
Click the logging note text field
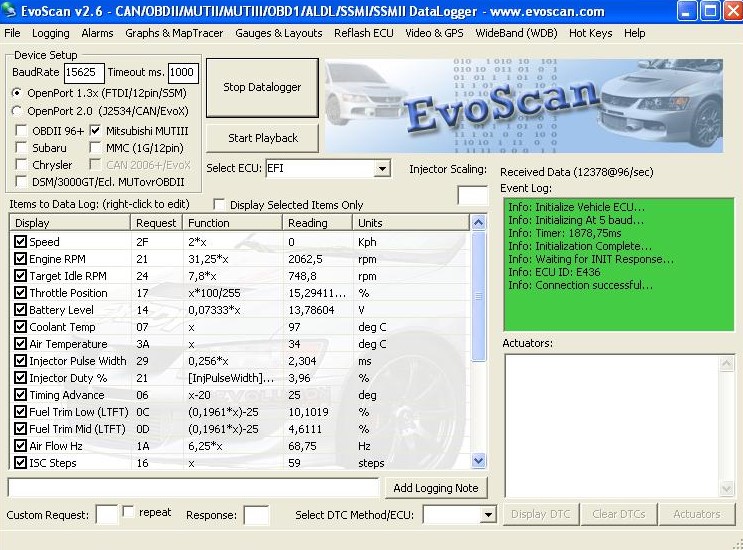[193, 487]
